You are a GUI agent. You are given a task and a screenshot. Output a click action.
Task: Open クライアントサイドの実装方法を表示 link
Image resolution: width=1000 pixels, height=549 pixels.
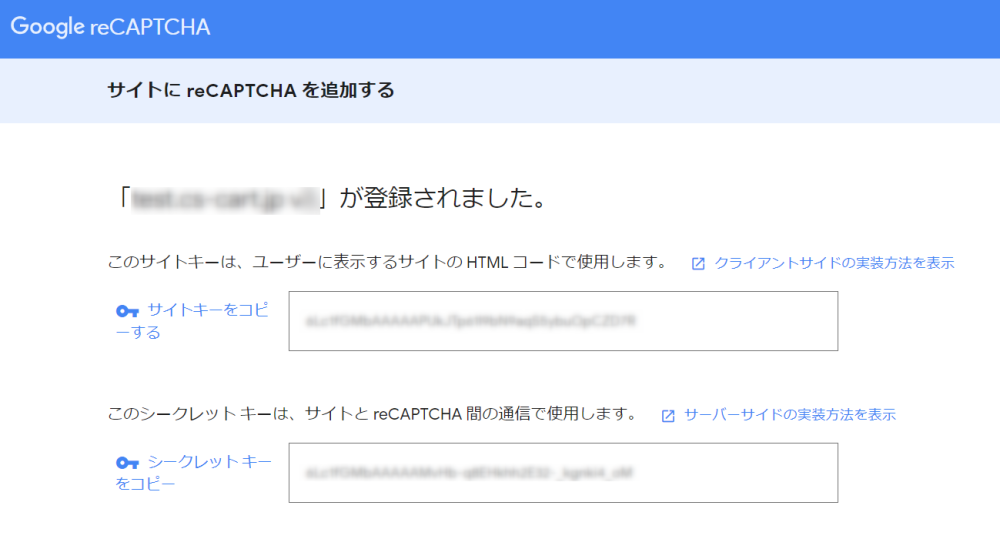(834, 263)
